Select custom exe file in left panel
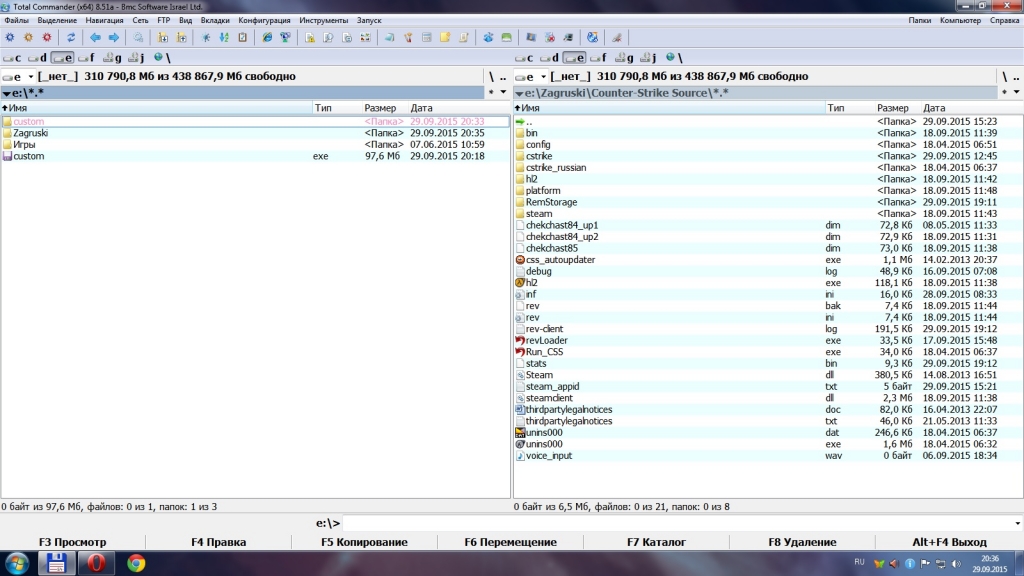Screen dimensions: 1024x576 tap(255, 156)
